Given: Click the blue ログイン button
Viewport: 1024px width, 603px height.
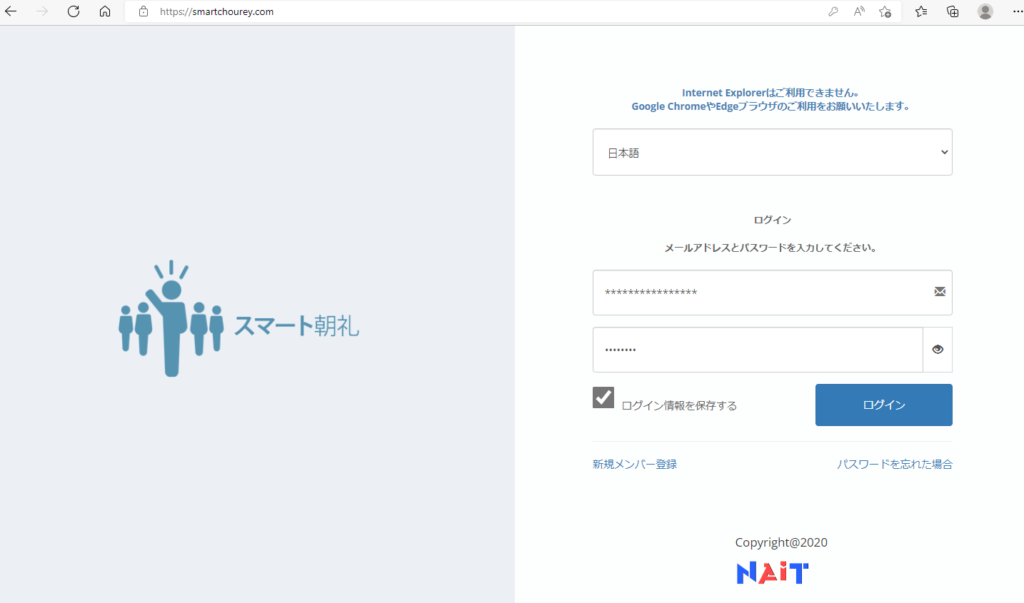Looking at the screenshot, I should [x=884, y=405].
